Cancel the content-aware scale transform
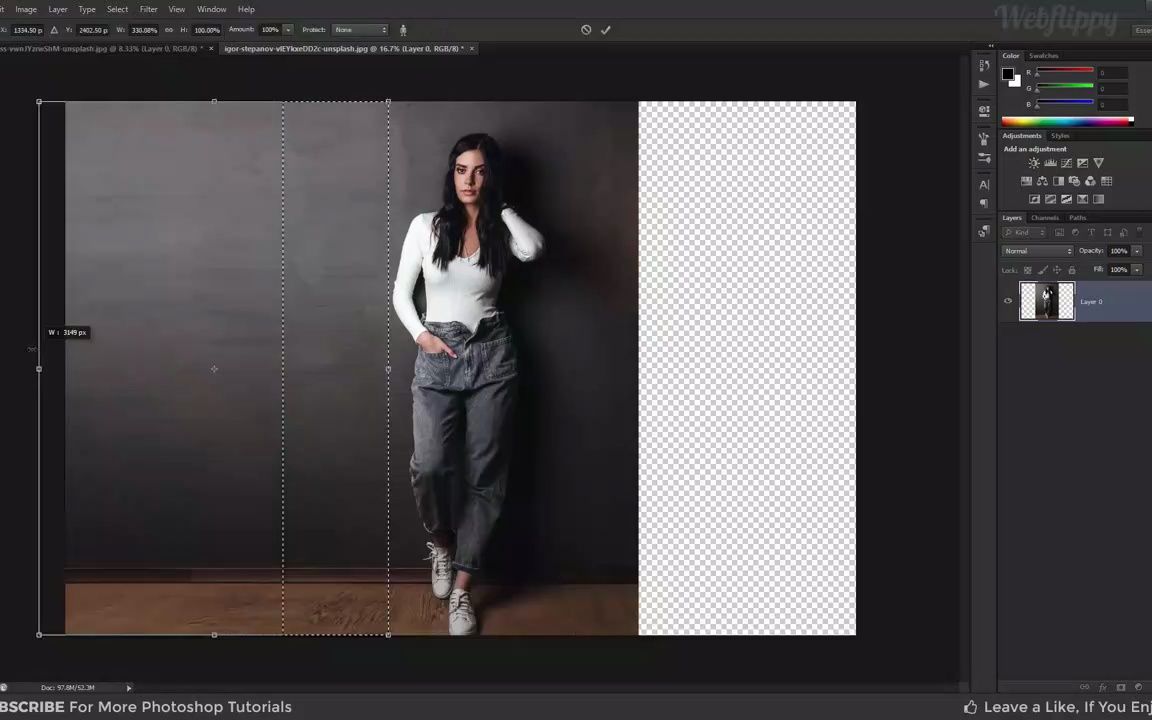 pos(586,30)
